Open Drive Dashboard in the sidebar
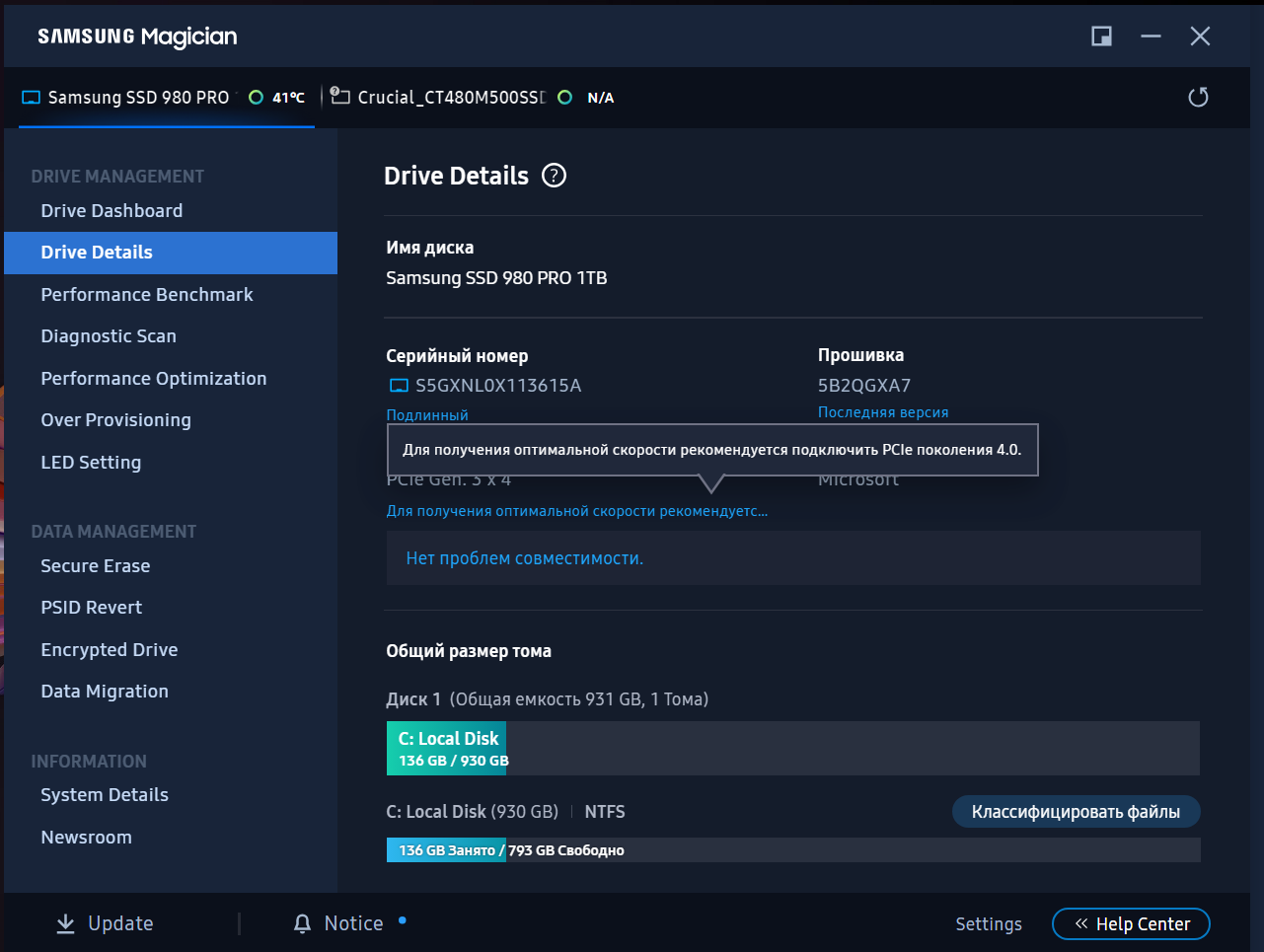1264x952 pixels. (112, 210)
